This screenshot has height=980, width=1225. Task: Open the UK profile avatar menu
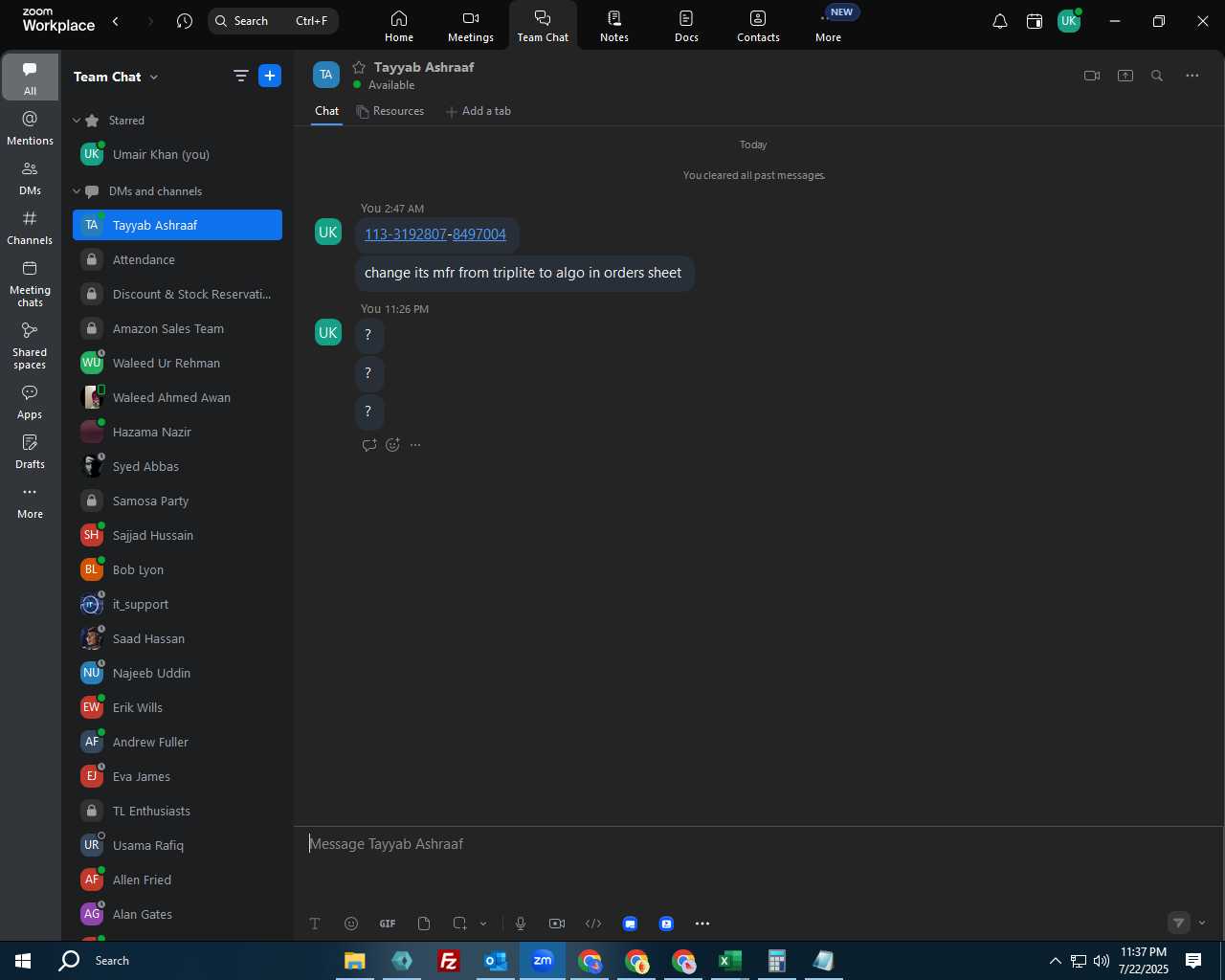pos(1069,21)
